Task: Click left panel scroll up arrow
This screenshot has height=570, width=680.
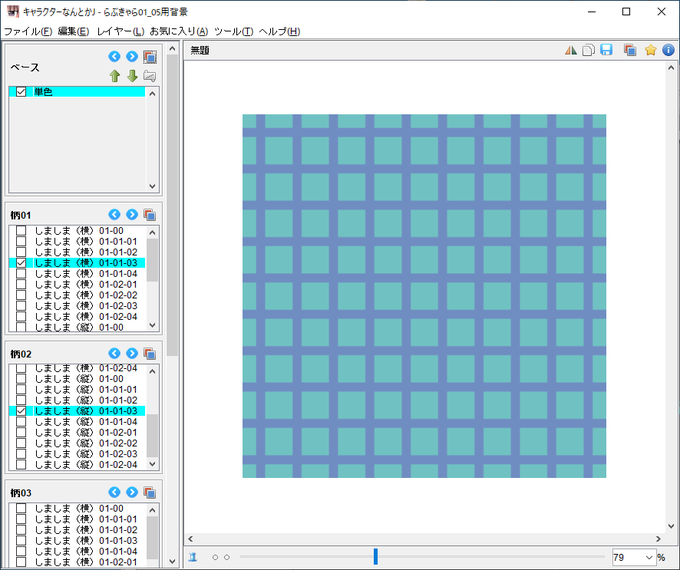Action: point(172,49)
